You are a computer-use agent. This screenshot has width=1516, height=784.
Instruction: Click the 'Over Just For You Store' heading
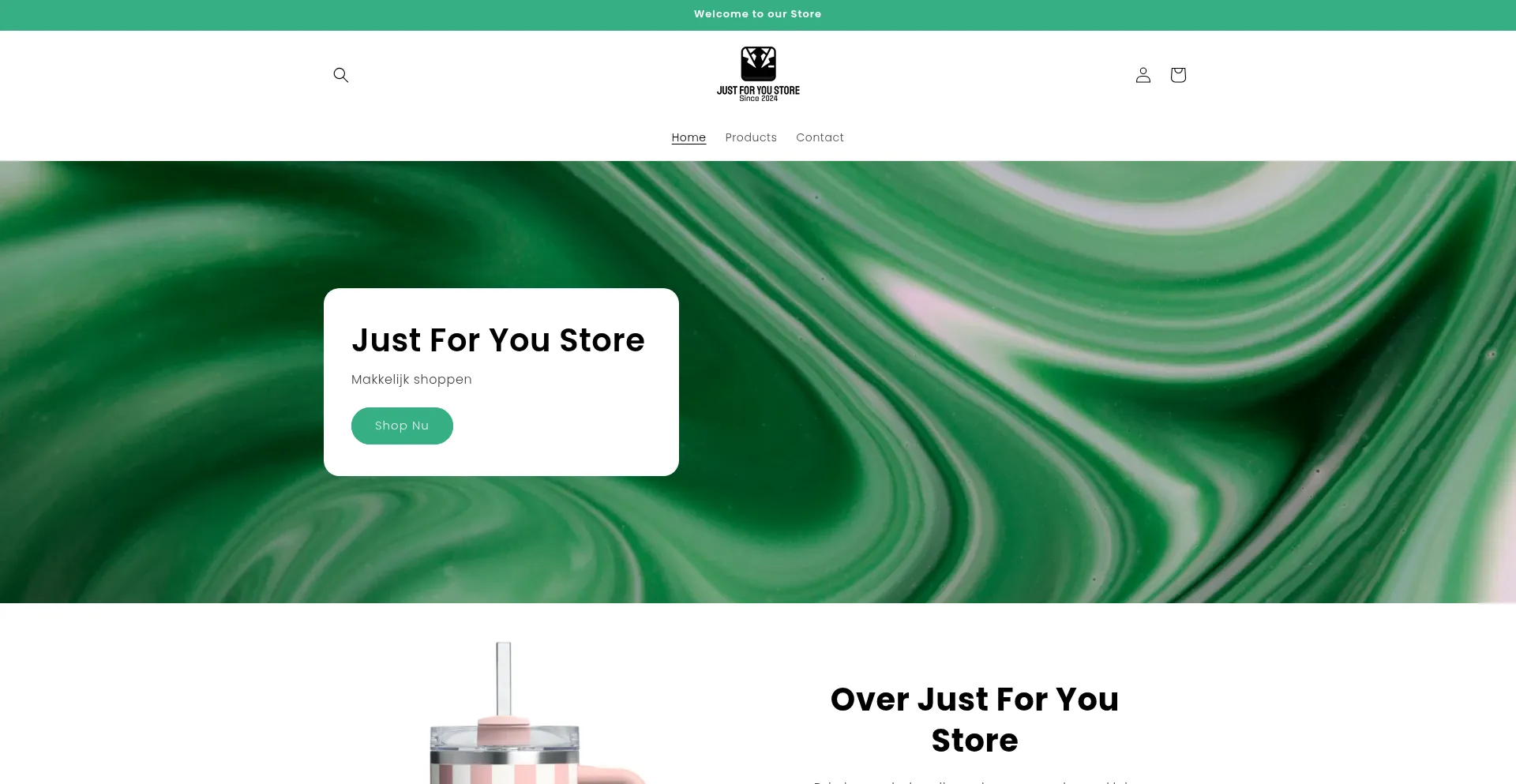(x=974, y=719)
